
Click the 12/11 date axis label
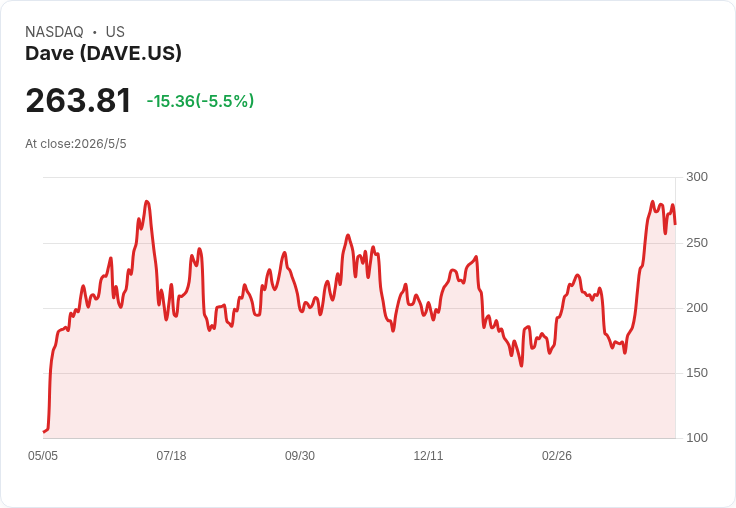pyautogui.click(x=428, y=455)
